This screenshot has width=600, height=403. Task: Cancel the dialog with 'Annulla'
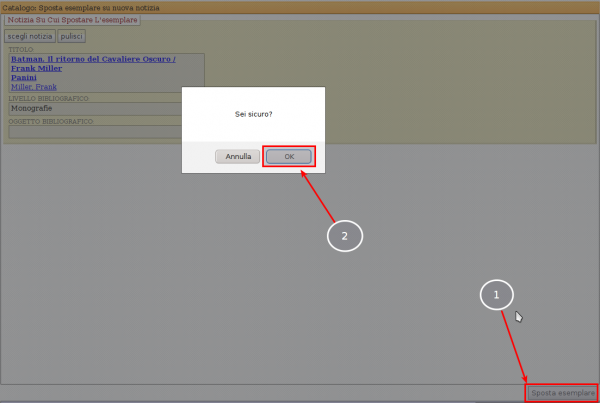point(238,157)
